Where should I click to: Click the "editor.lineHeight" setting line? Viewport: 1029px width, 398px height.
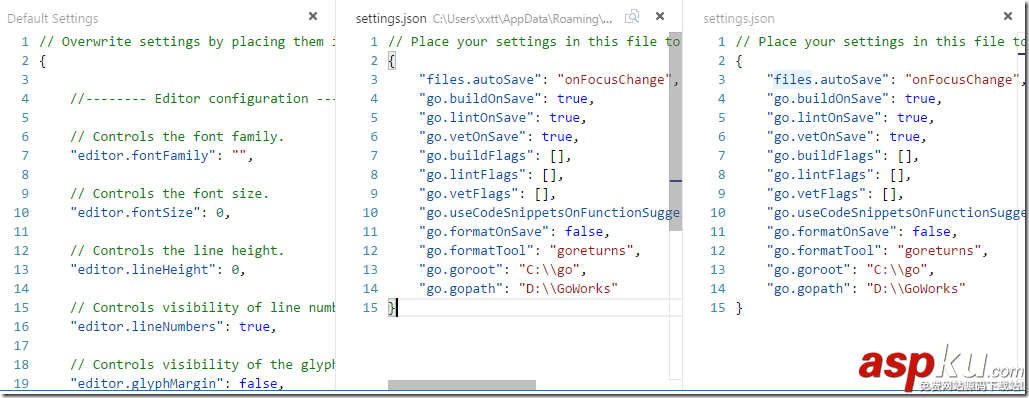coord(158,271)
